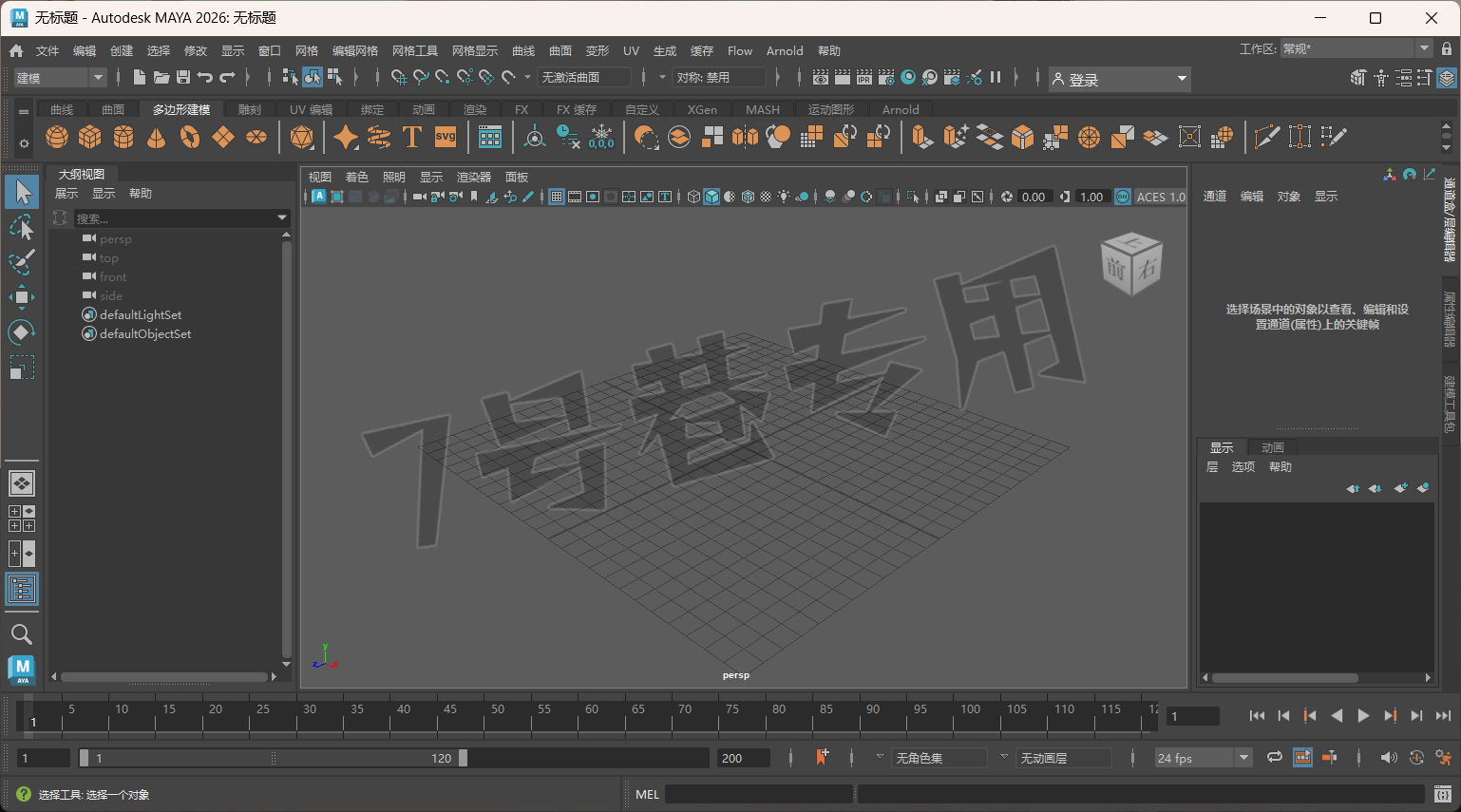Toggle snap to grids magnet
Screen dimensions: 1461x812
click(399, 77)
